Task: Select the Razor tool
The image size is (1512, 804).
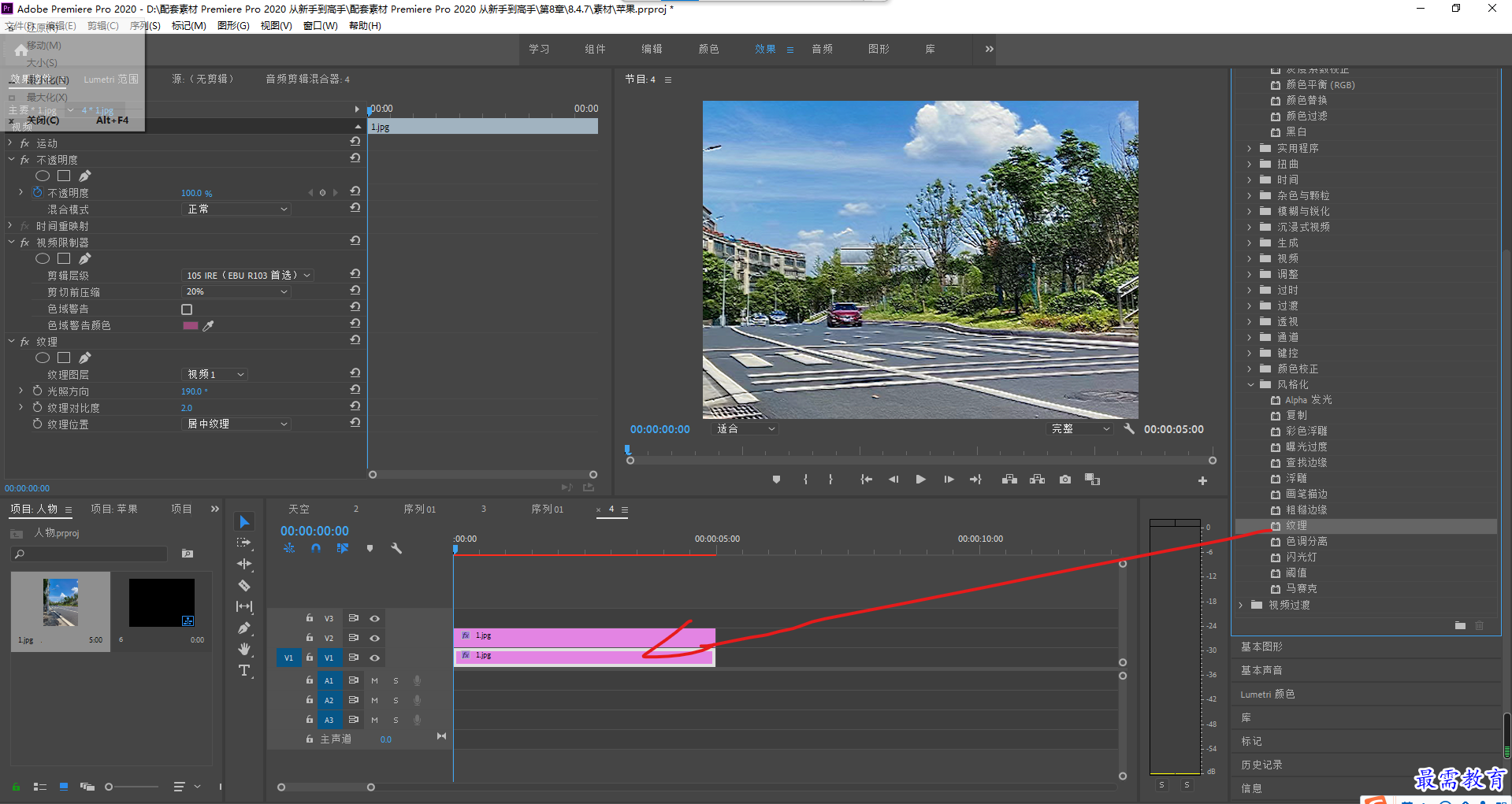Action: coord(244,585)
